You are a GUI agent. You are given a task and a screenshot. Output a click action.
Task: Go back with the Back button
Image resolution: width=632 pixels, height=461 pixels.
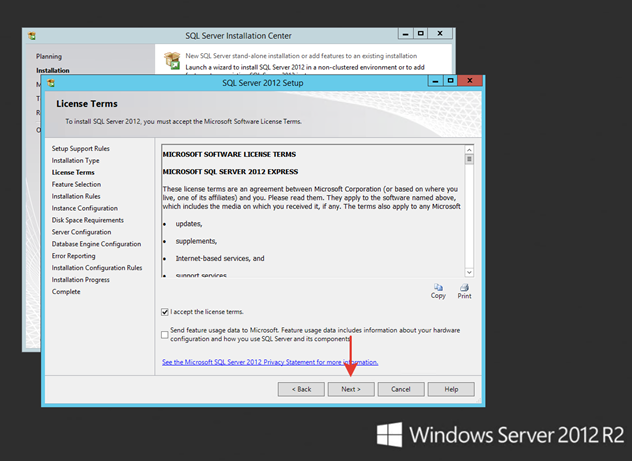pos(301,389)
